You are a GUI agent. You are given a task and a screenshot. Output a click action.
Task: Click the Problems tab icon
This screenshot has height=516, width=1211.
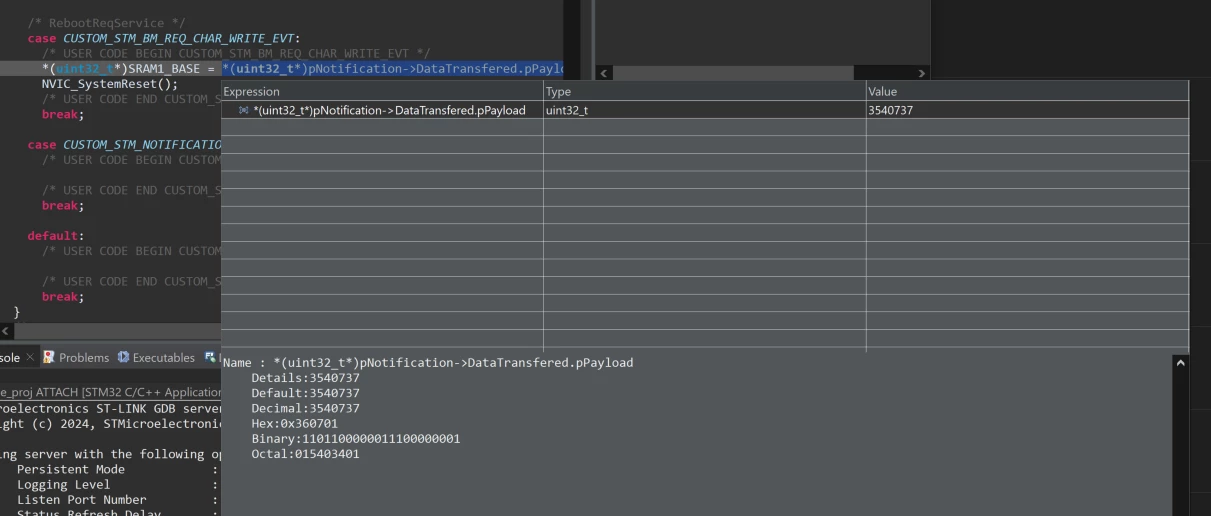(x=47, y=357)
